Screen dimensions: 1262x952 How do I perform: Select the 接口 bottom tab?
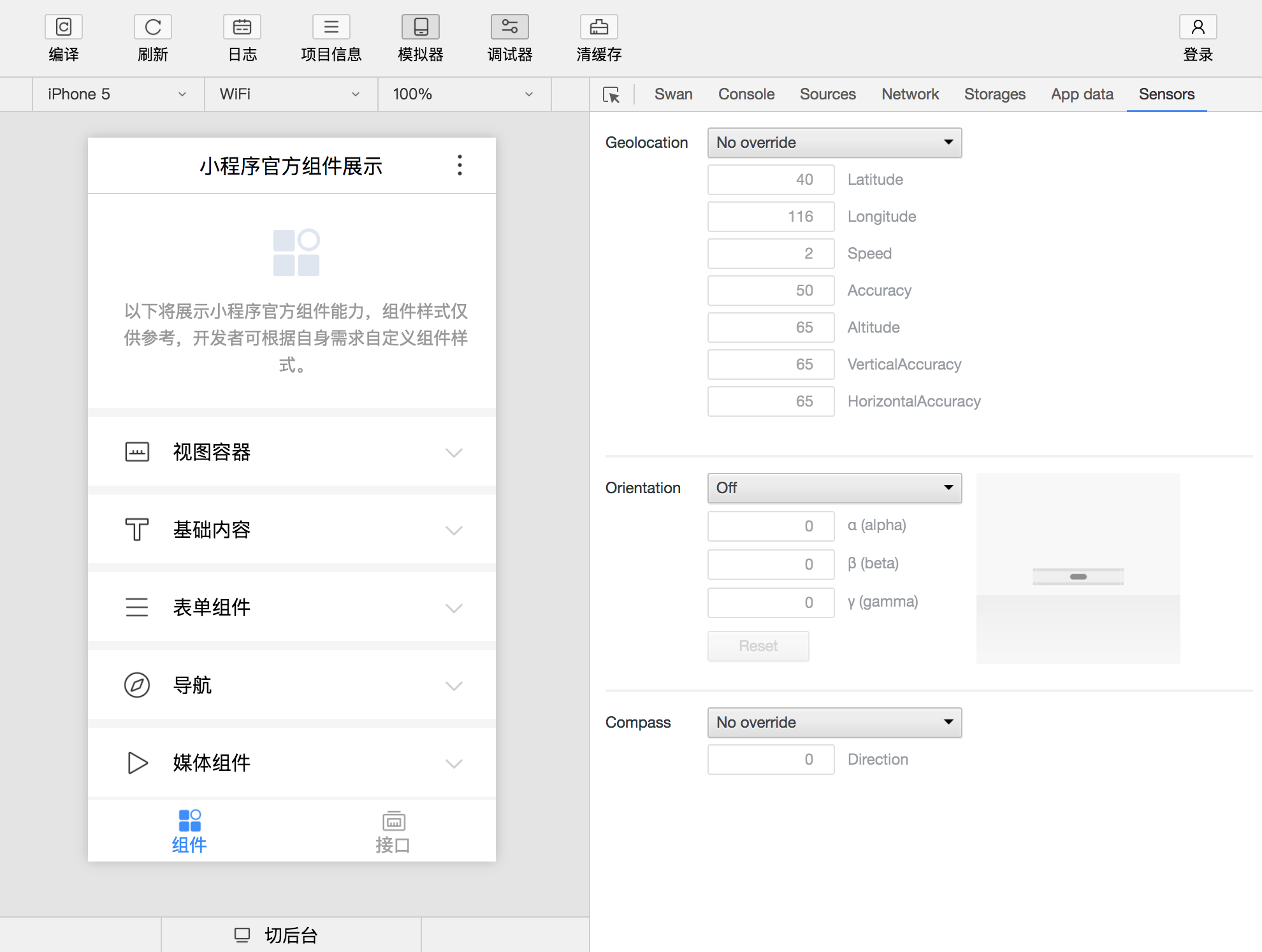pos(393,832)
